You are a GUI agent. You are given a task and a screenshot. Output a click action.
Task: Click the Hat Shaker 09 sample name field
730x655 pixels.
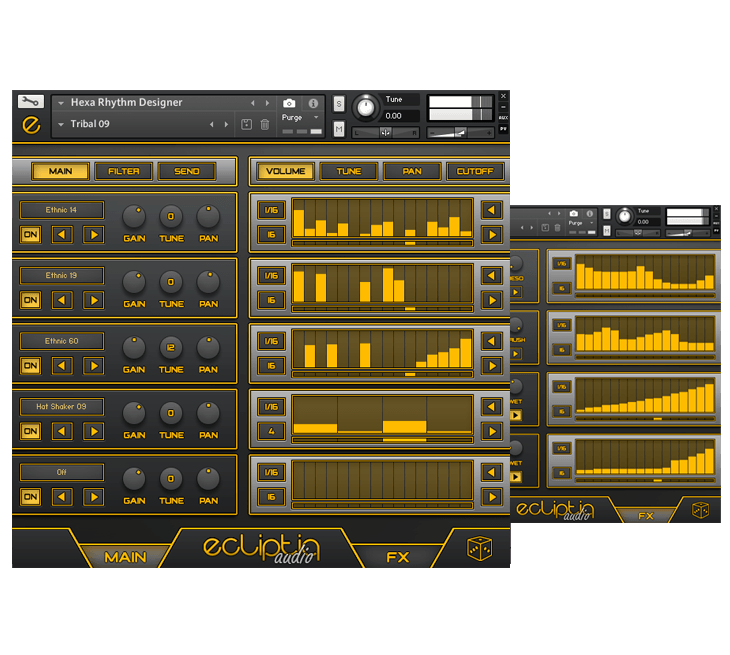click(61, 406)
